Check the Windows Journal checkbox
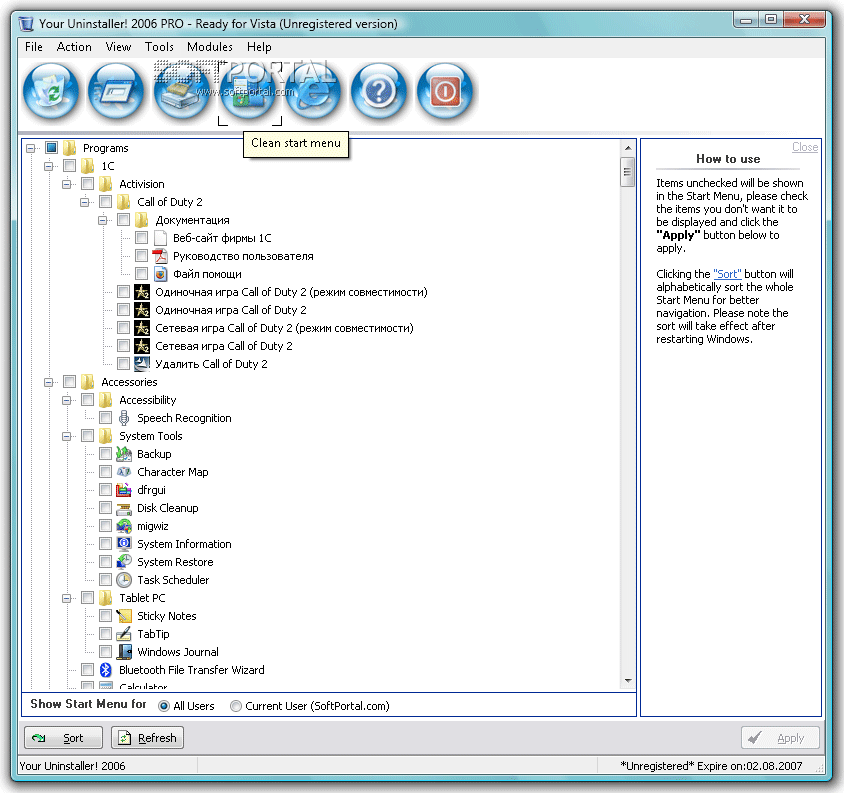The height and width of the screenshot is (793, 844). tap(106, 652)
